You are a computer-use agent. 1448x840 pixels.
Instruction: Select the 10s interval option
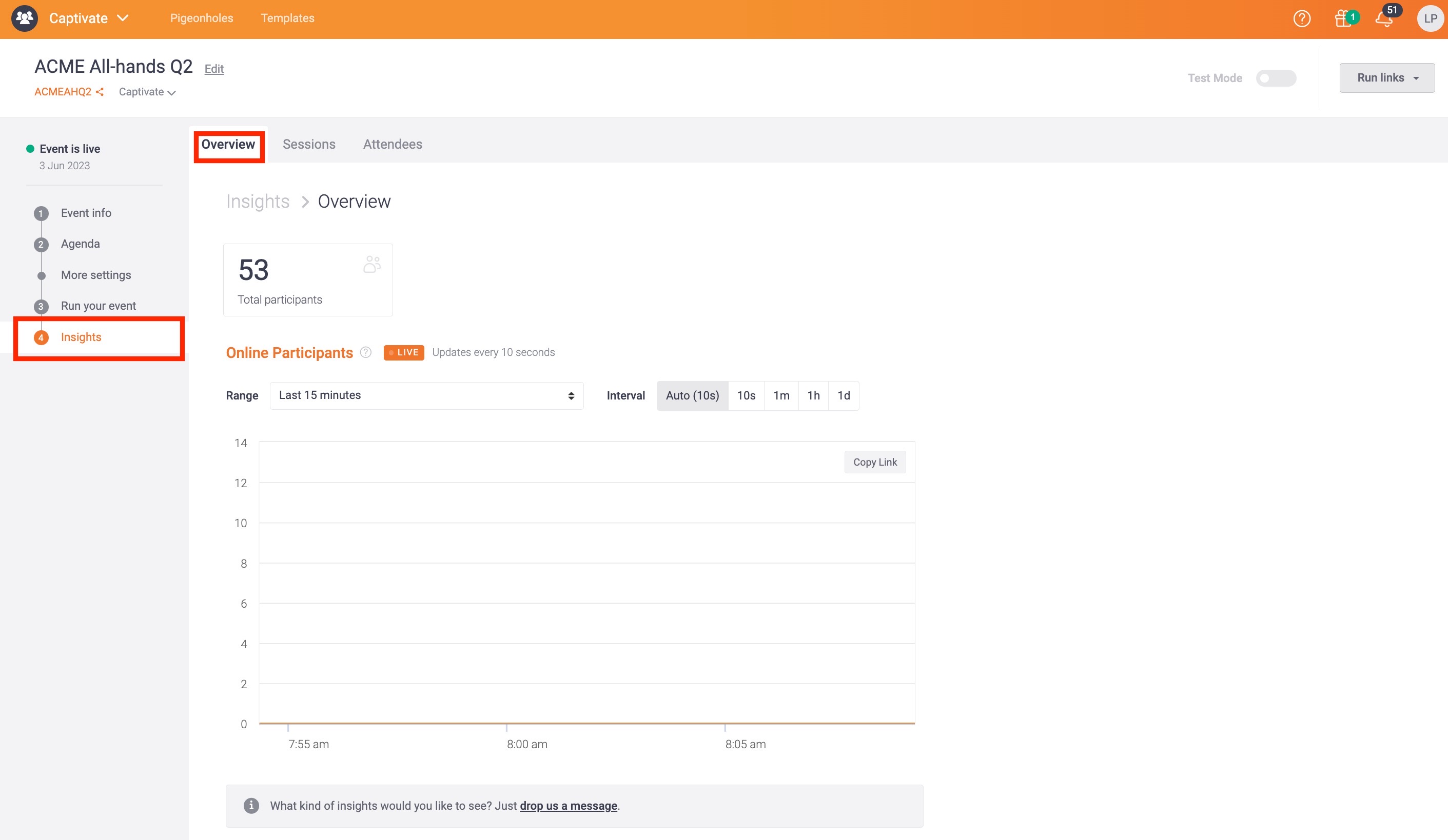746,395
